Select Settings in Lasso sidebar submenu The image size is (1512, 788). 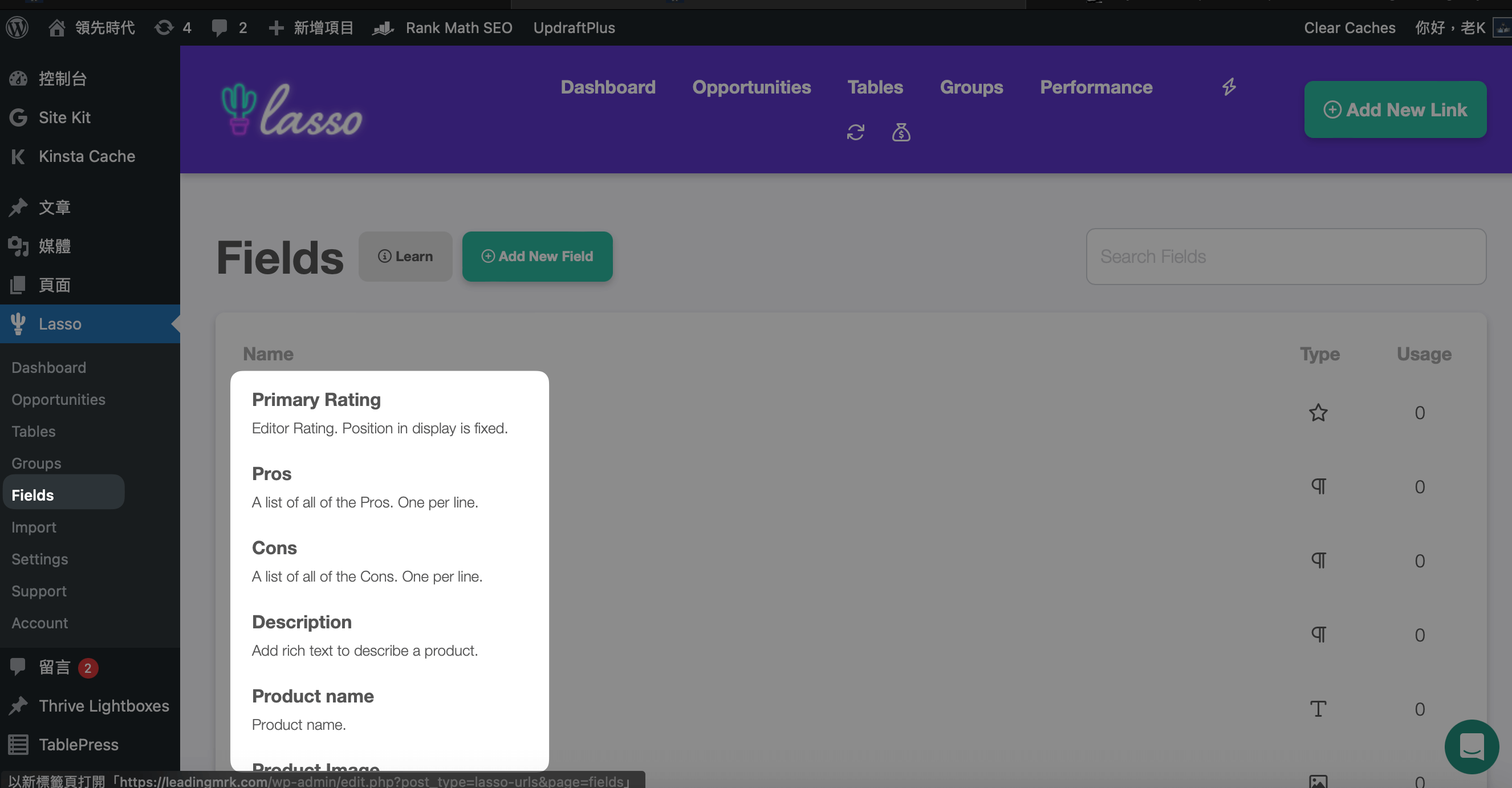pos(40,559)
